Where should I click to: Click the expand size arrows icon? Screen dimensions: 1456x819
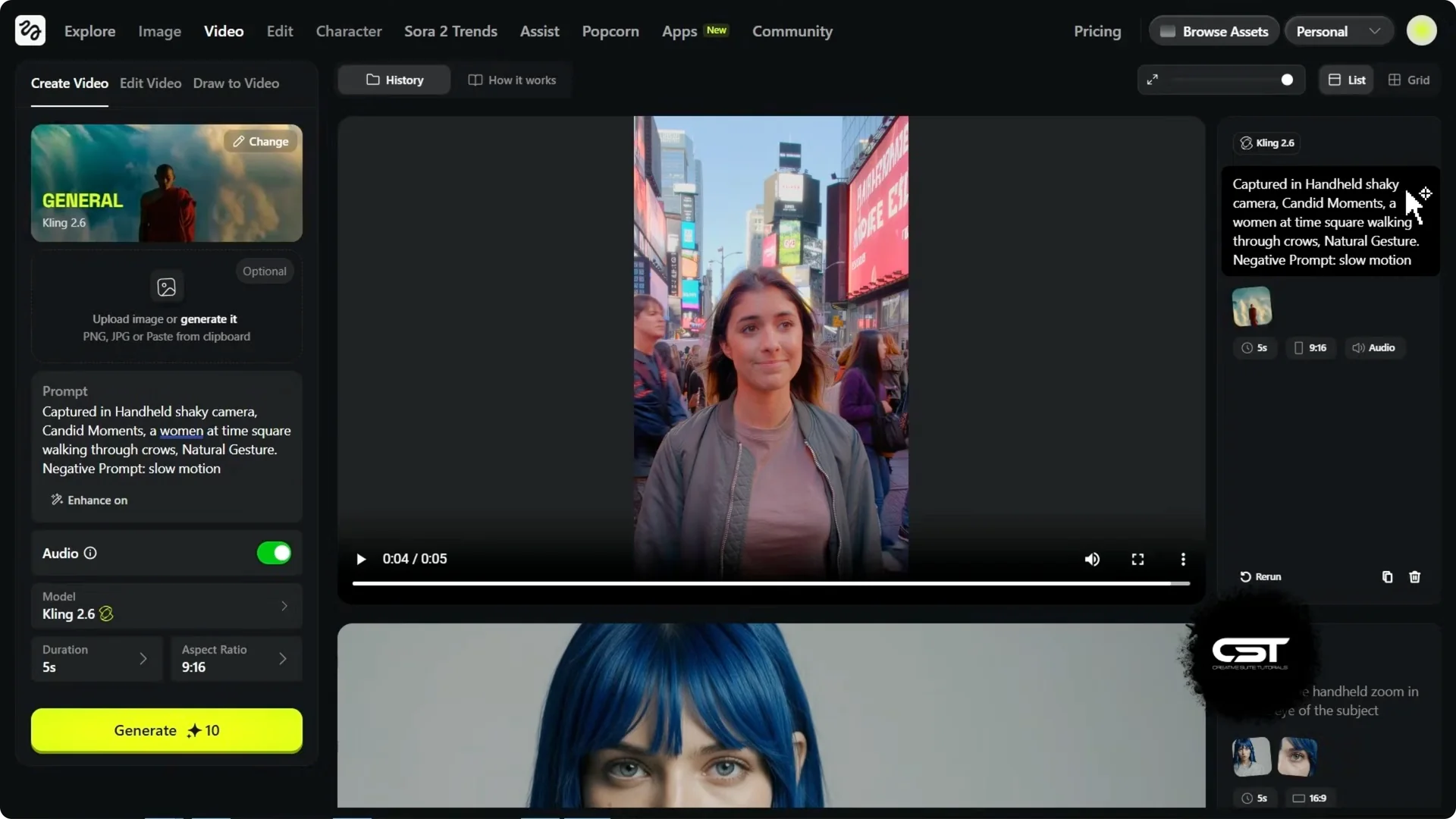[x=1152, y=80]
